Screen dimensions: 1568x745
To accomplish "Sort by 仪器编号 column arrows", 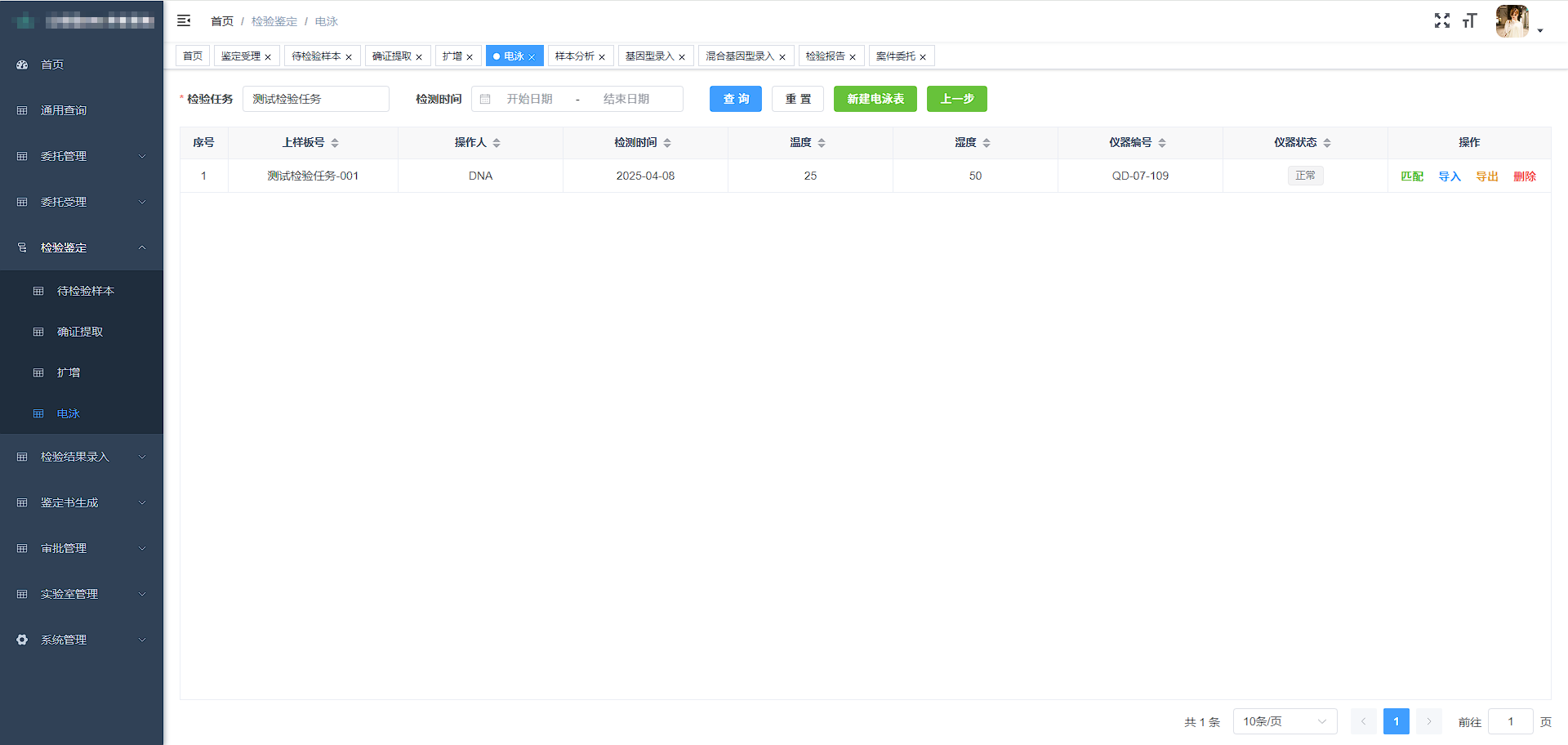I will click(1162, 143).
